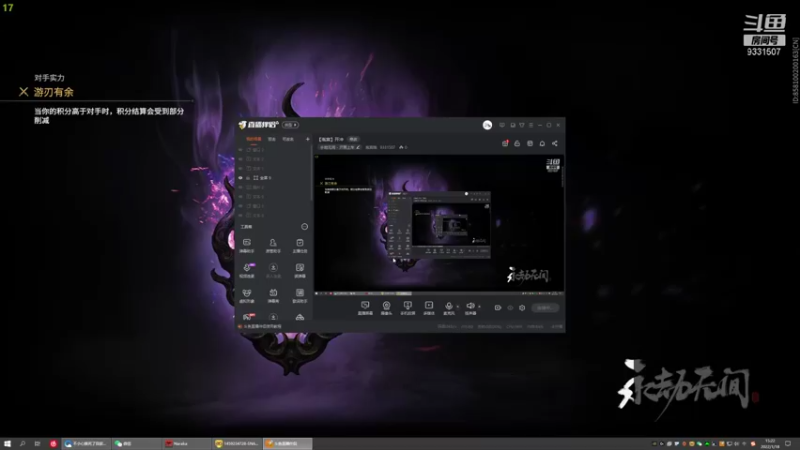
Task: Open the square list icon above preview
Action: point(530,143)
